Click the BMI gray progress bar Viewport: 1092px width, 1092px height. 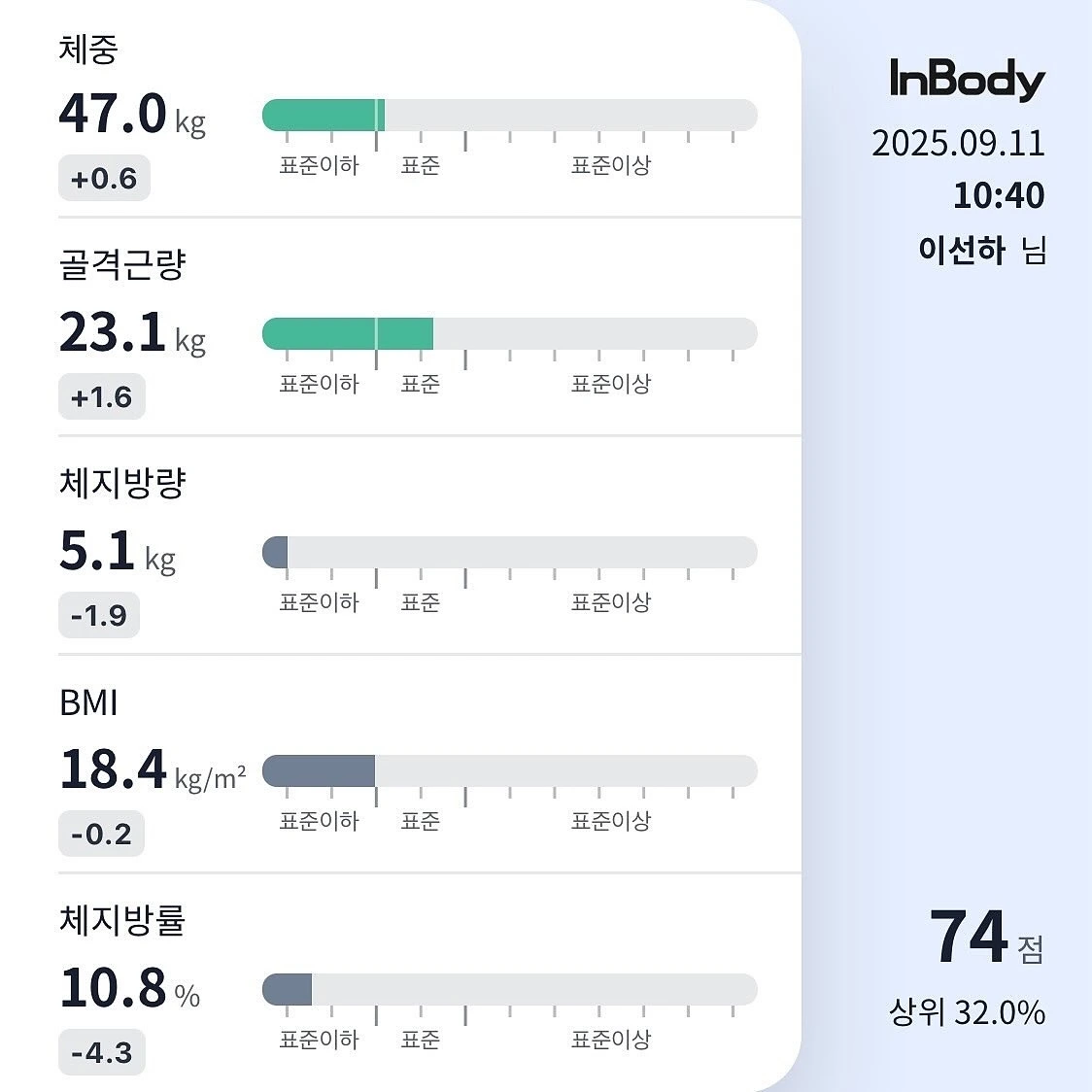point(509,771)
